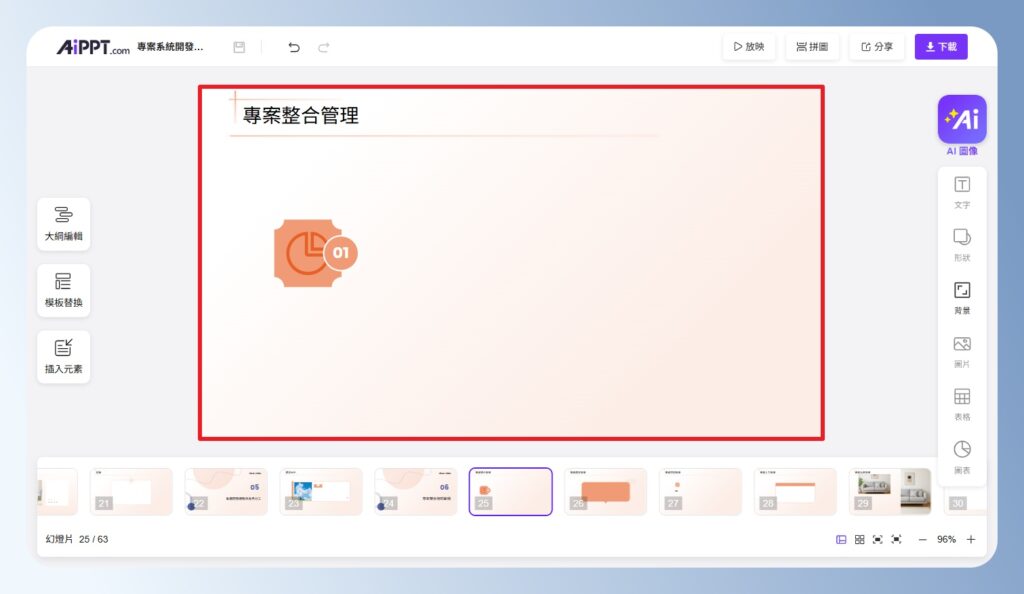The height and width of the screenshot is (594, 1024).
Task: Open the 大綱編輯 outline editor
Action: click(63, 224)
